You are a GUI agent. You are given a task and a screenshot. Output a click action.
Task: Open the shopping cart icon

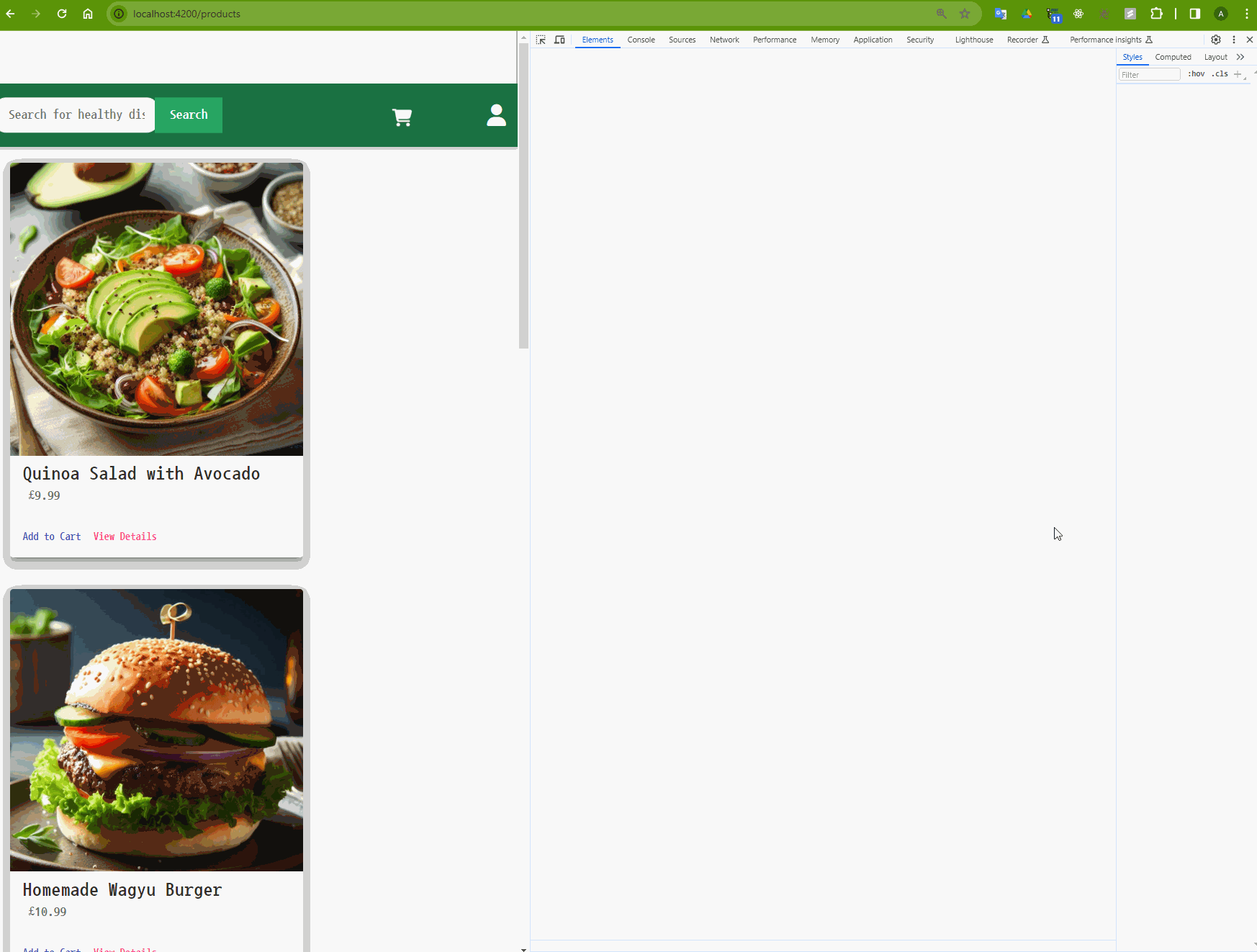point(402,117)
